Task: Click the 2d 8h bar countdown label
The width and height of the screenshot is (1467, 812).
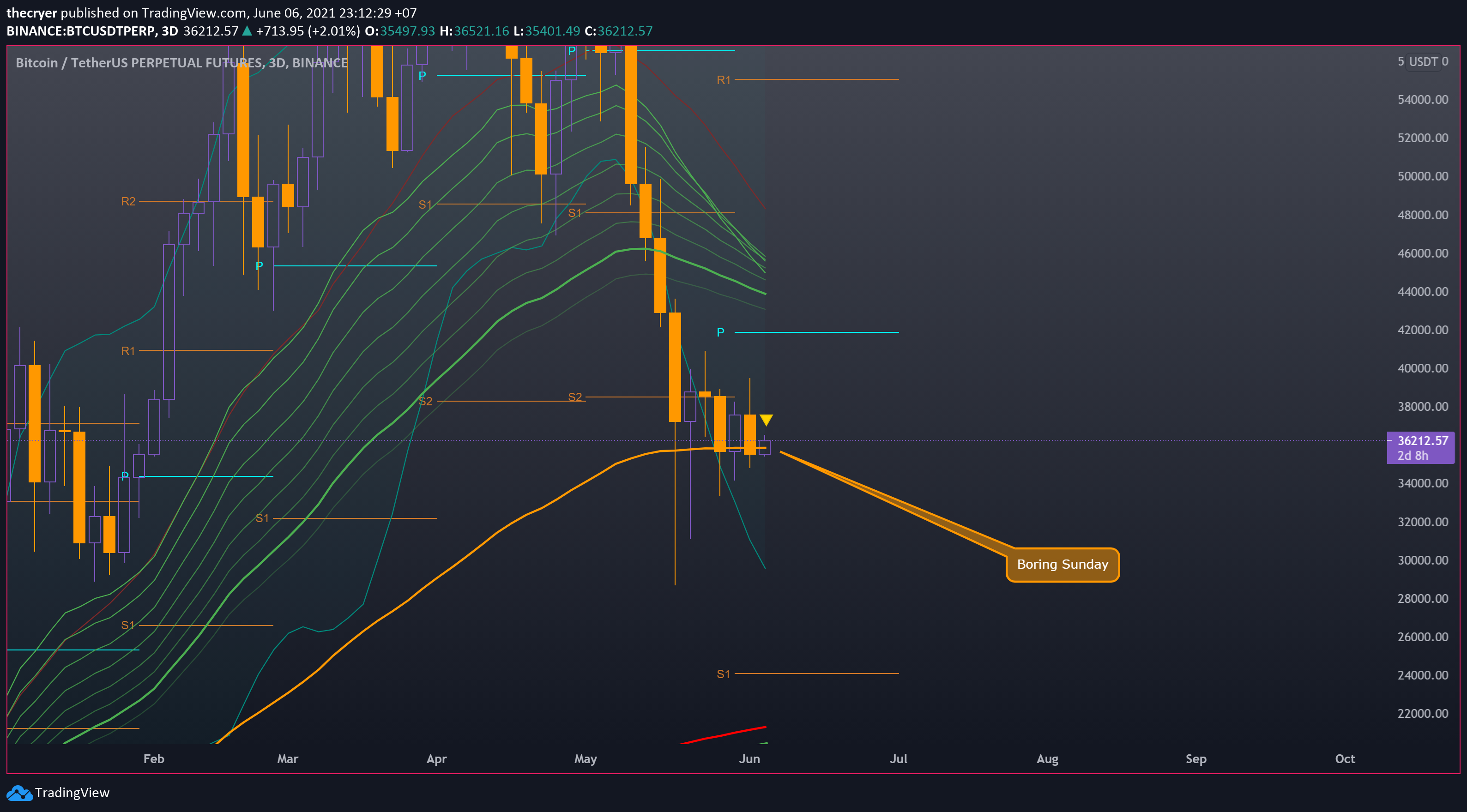Action: point(1413,456)
